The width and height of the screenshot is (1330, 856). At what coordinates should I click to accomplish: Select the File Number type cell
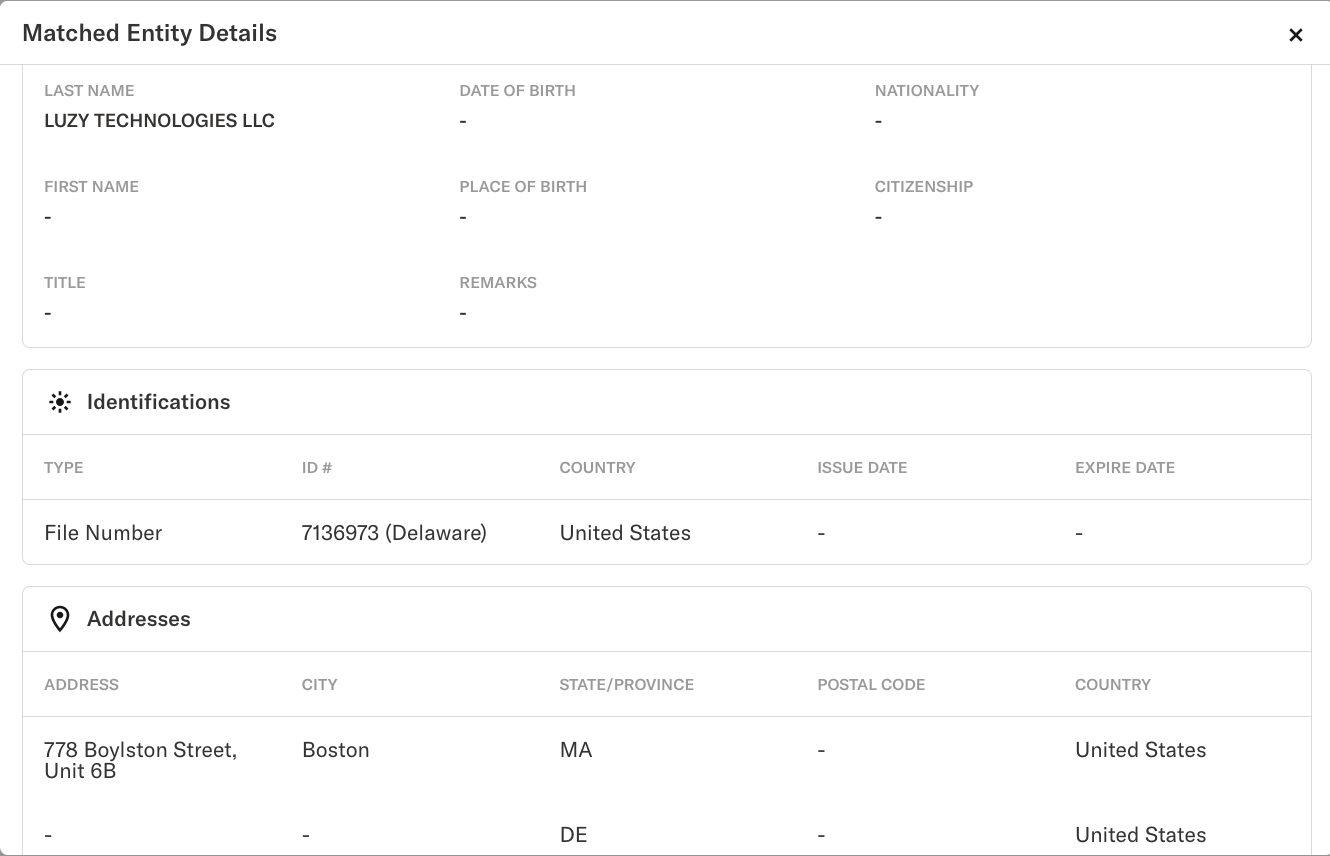(x=103, y=533)
